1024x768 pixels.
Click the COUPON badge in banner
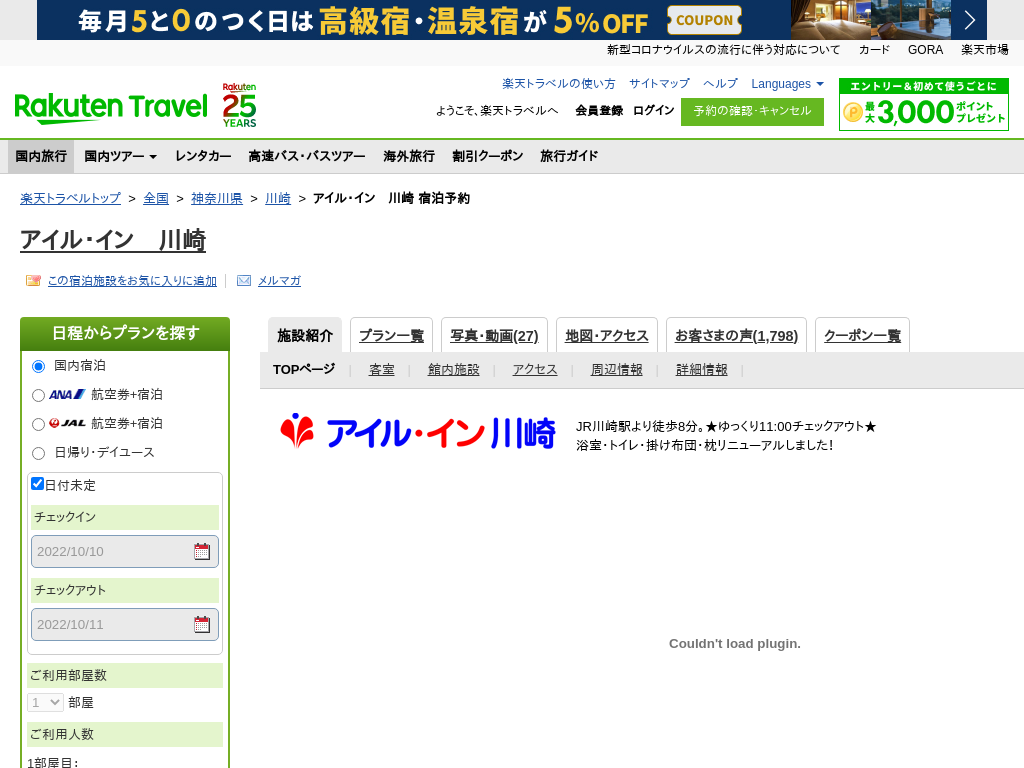point(704,20)
